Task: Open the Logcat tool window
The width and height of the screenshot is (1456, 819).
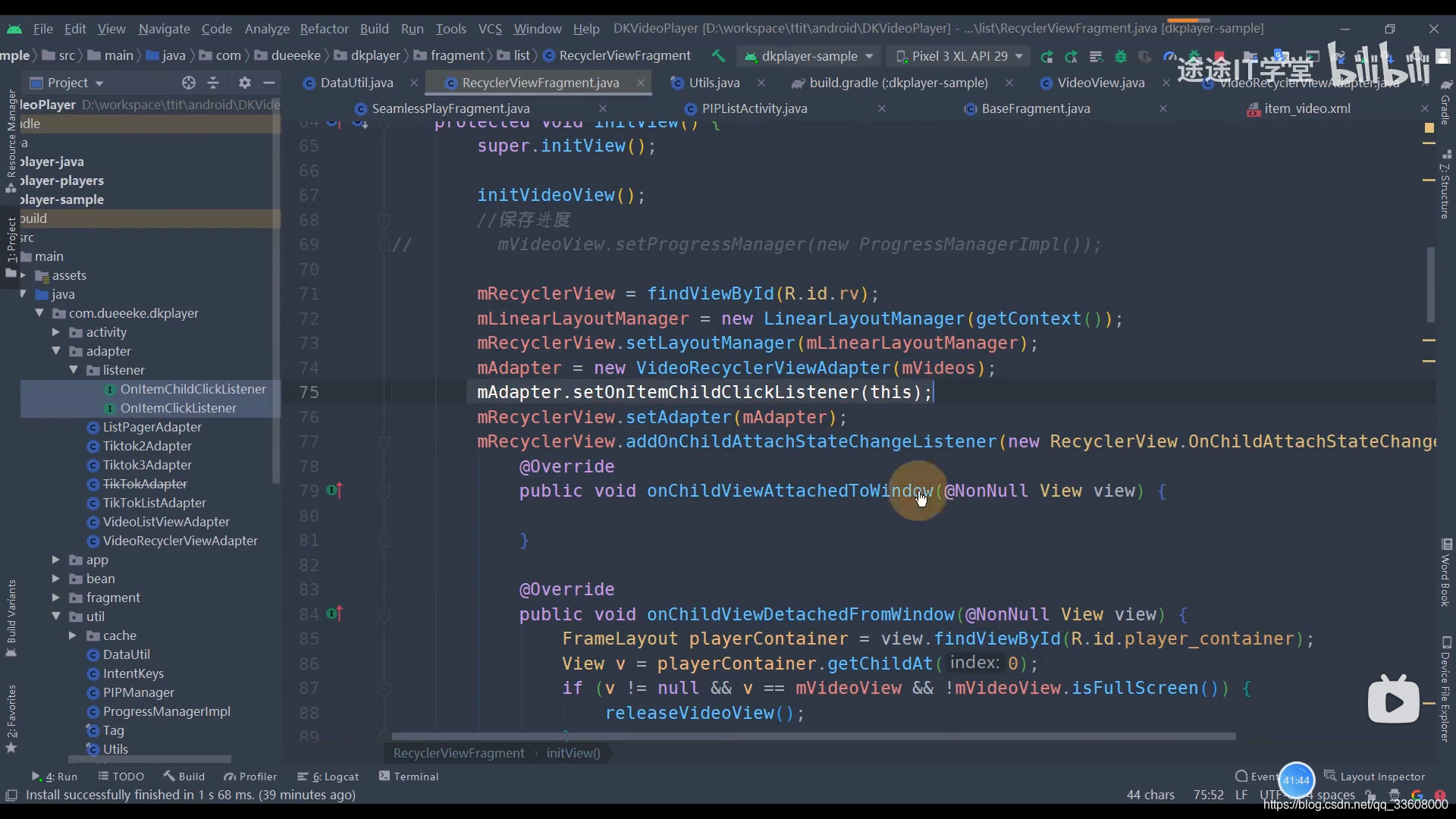Action: point(328,777)
